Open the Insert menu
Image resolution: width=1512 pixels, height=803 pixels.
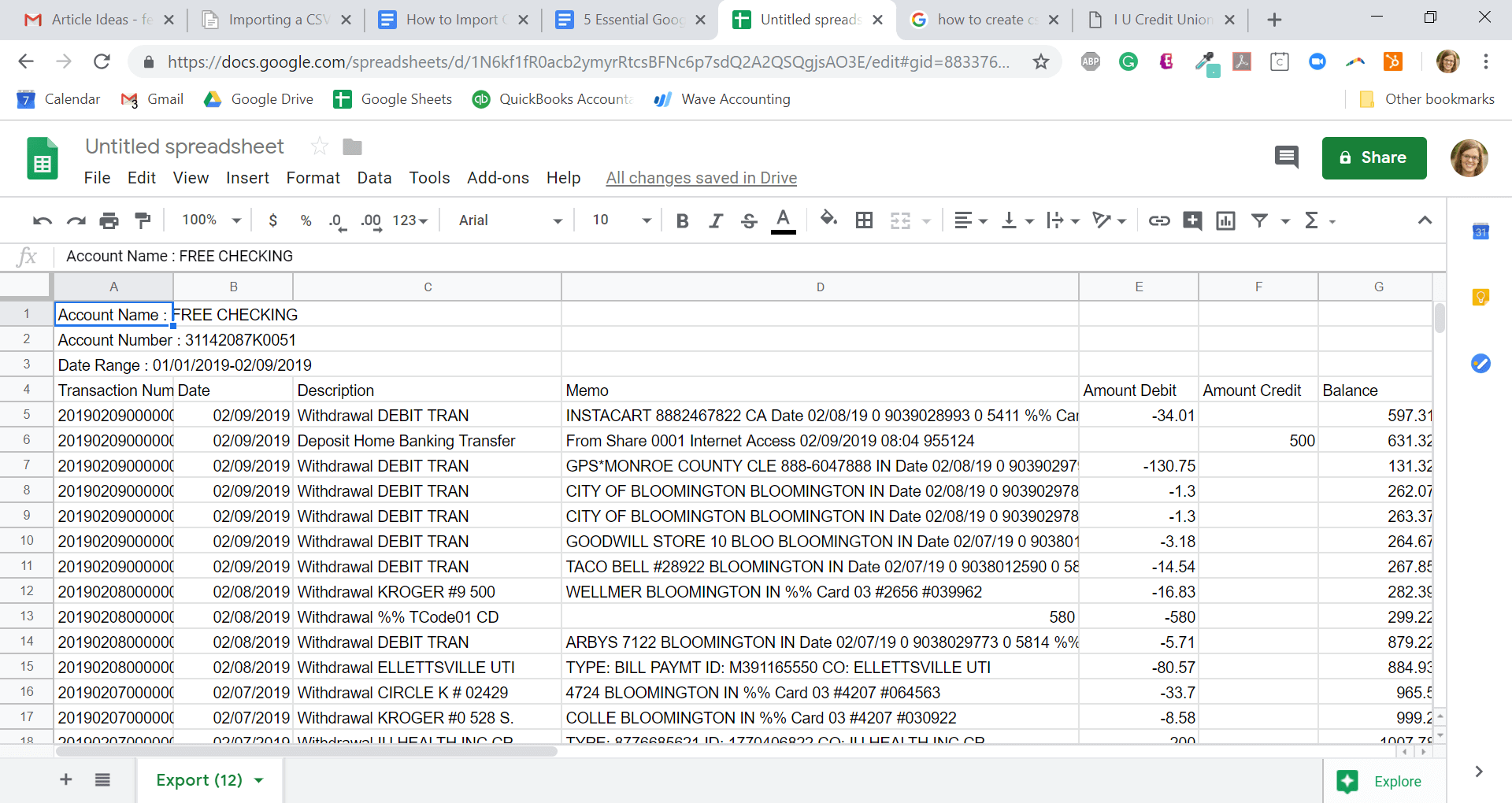(247, 178)
